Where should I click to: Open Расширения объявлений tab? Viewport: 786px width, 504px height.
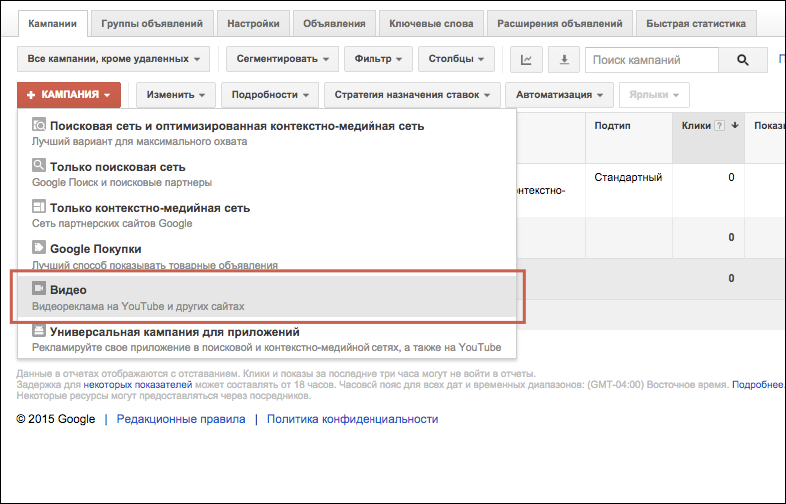pyautogui.click(x=559, y=24)
